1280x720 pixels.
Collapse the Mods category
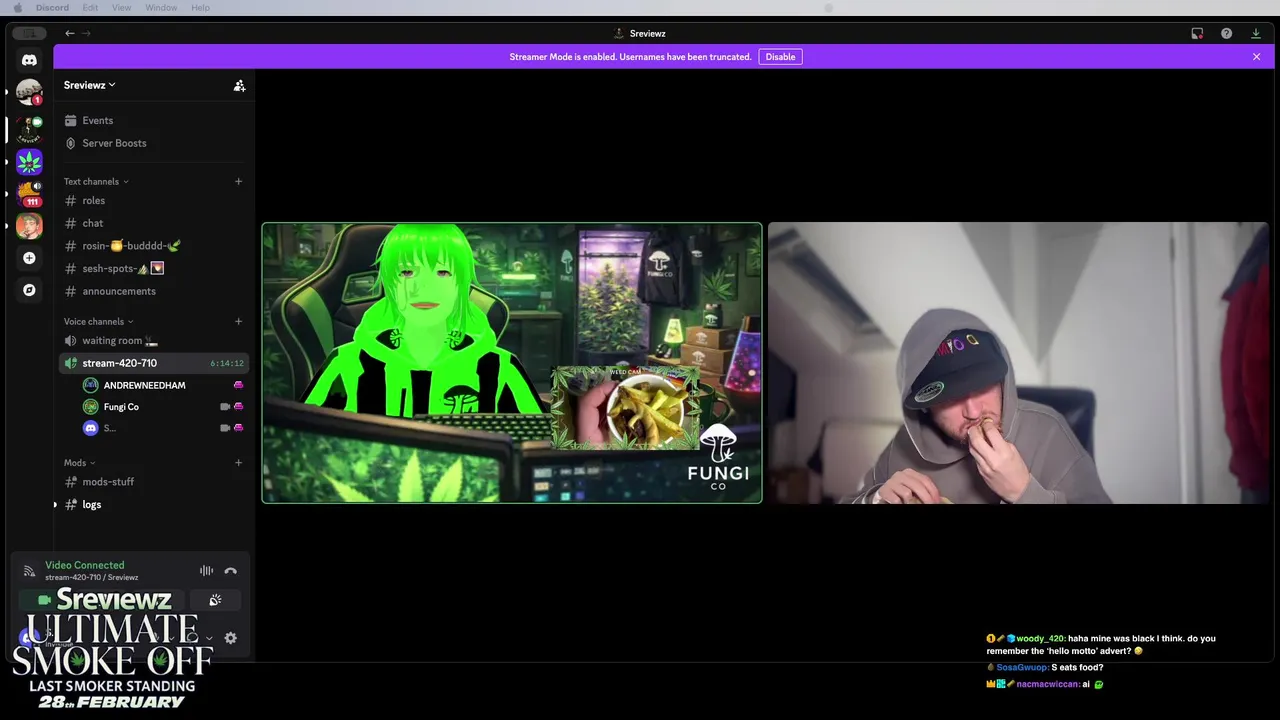point(79,462)
